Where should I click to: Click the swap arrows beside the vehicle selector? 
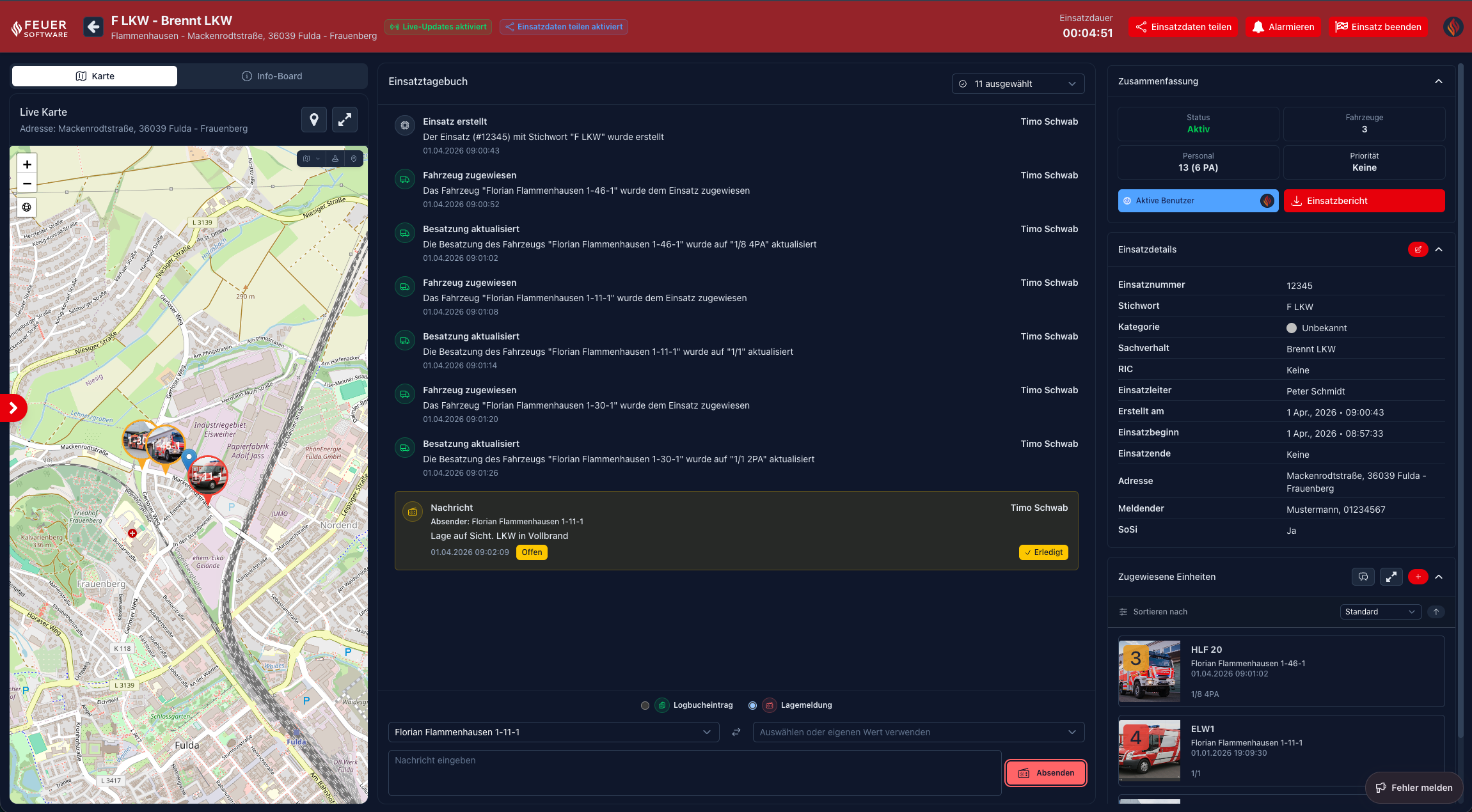736,732
